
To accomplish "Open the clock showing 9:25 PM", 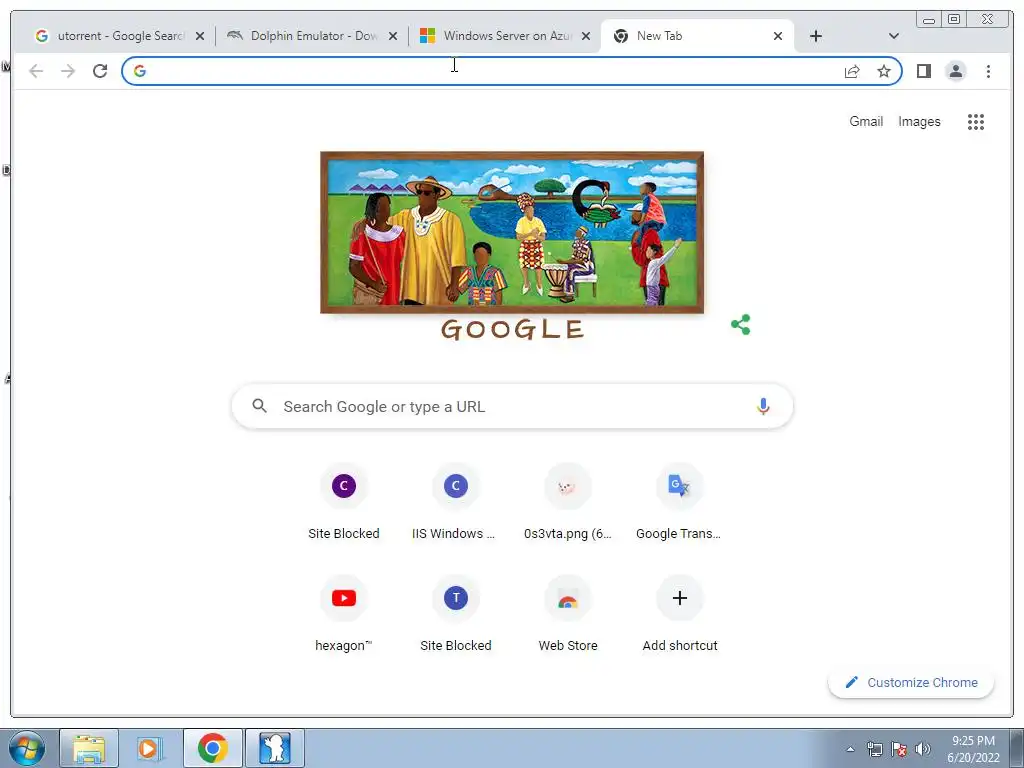I will tap(973, 749).
